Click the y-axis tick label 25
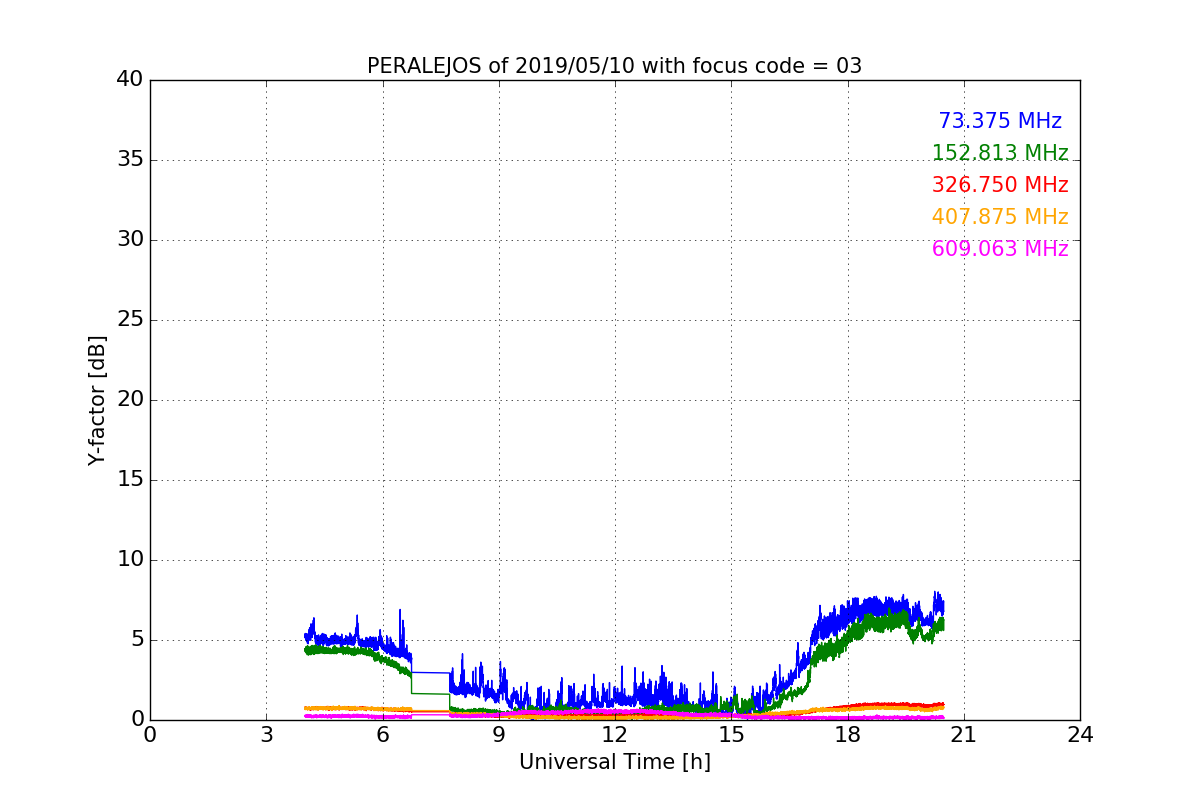 point(130,320)
